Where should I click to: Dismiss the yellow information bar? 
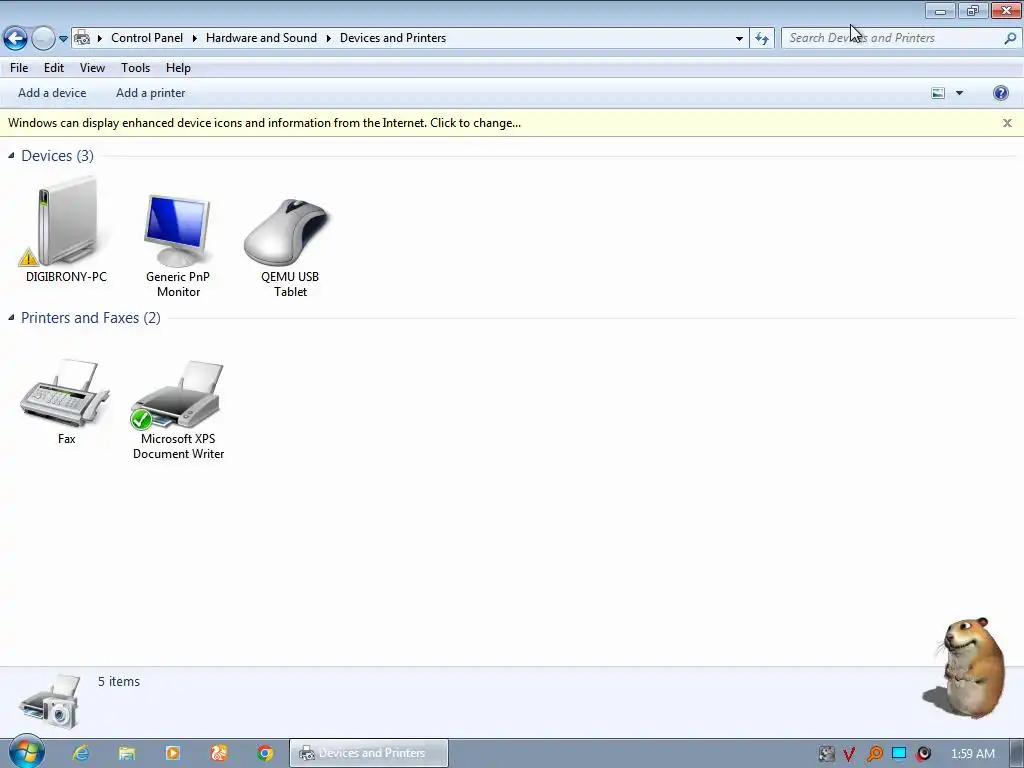tap(1007, 123)
